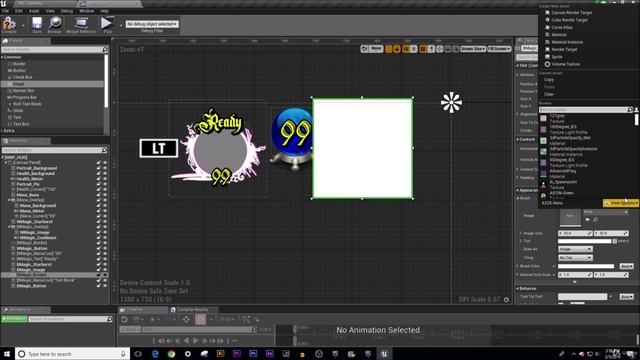Screen dimensions: 640x360
Task: Toggle visibility eye for BMagic_Starburst
Action: [x=105, y=264]
